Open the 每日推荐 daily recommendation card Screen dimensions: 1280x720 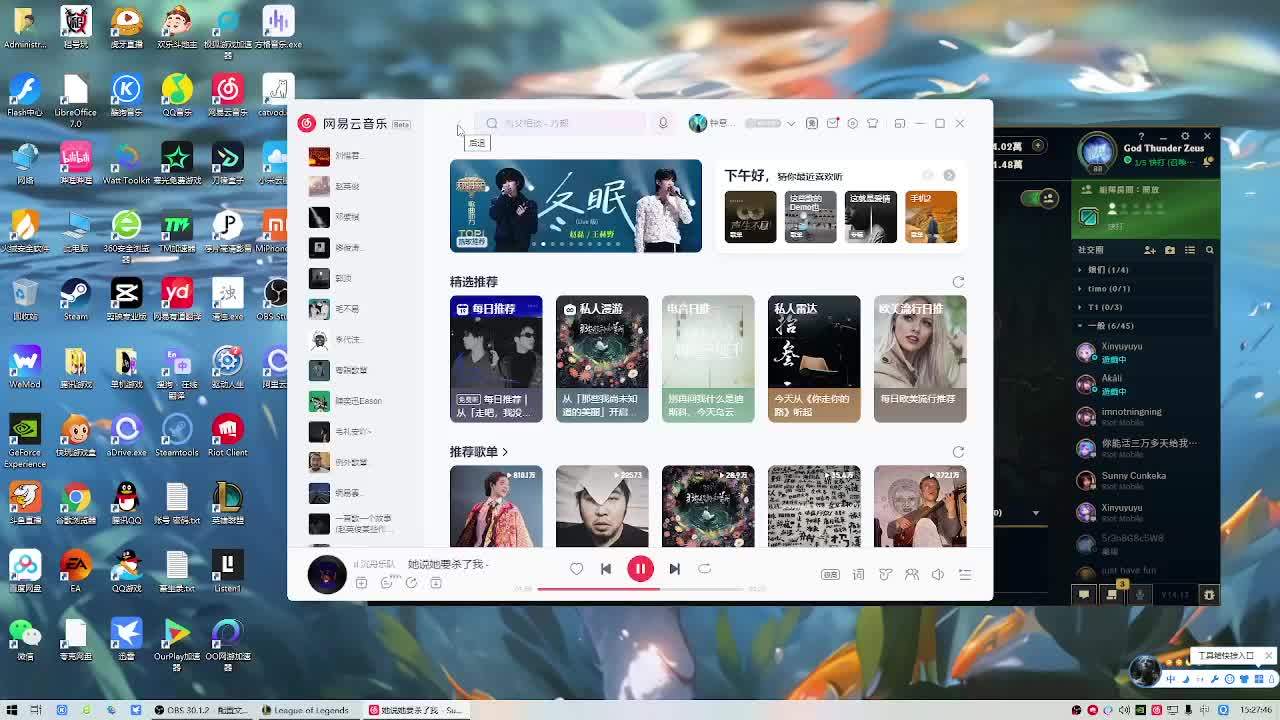(496, 358)
